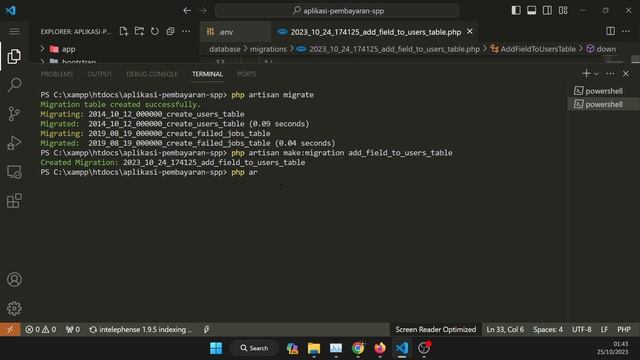Screen dimensions: 640x360
Task: Open the .env editor tab
Action: pyautogui.click(x=235, y=32)
